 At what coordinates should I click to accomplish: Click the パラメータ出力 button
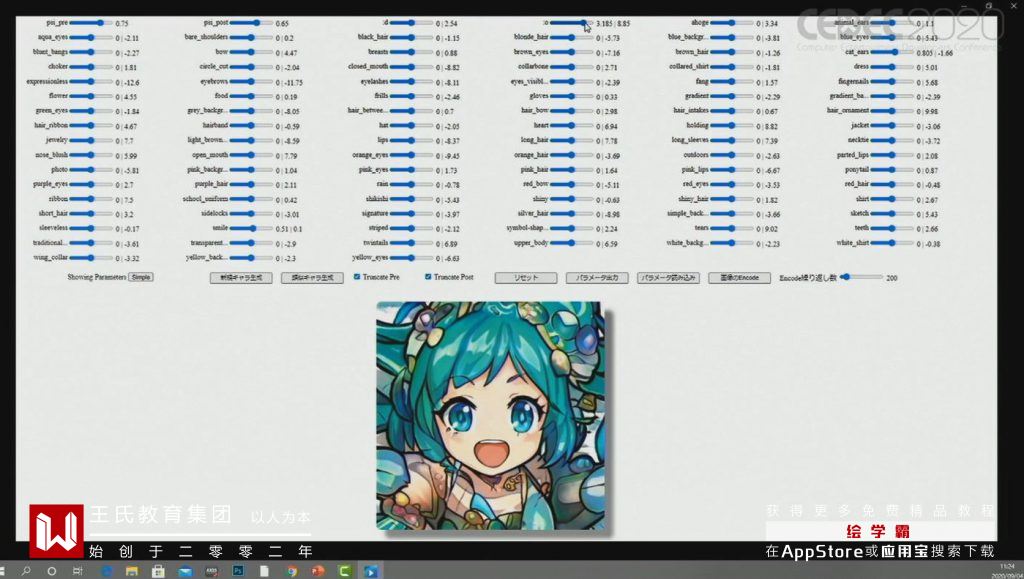pyautogui.click(x=597, y=277)
